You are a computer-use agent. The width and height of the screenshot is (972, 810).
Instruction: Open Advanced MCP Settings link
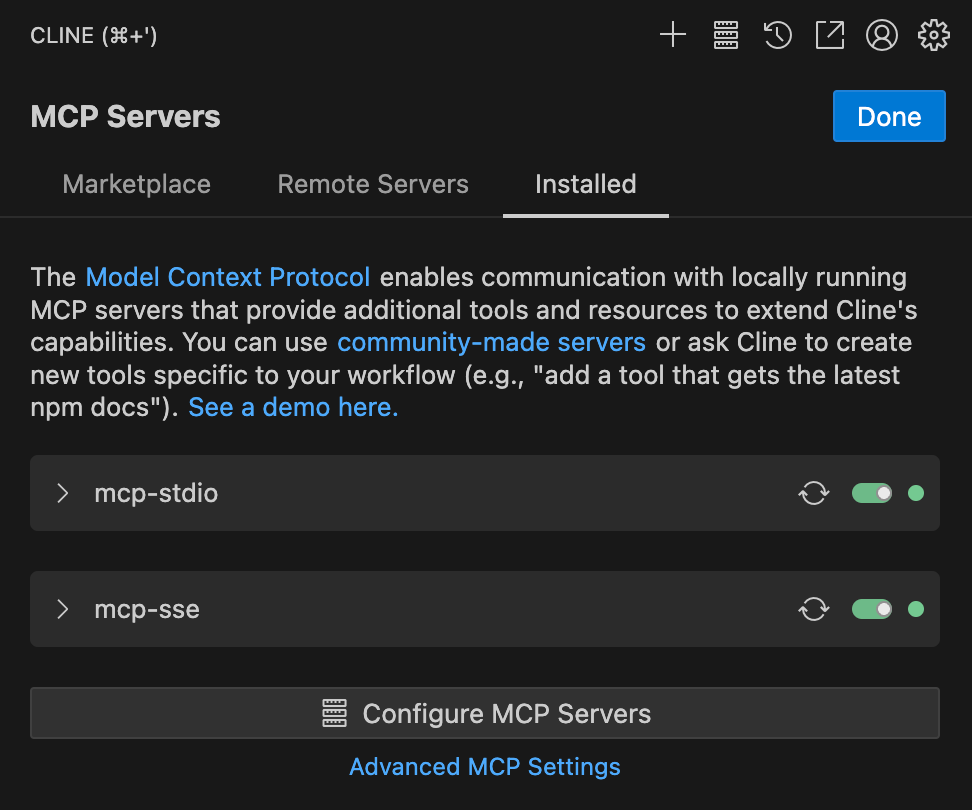[485, 767]
